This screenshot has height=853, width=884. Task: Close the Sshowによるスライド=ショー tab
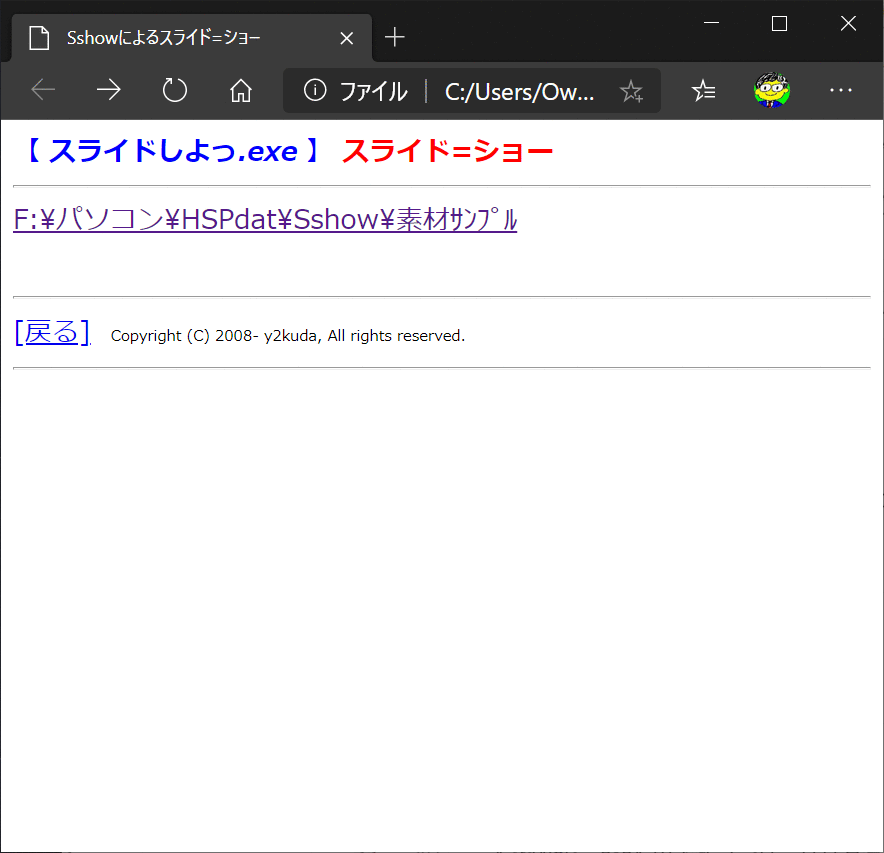click(x=347, y=38)
